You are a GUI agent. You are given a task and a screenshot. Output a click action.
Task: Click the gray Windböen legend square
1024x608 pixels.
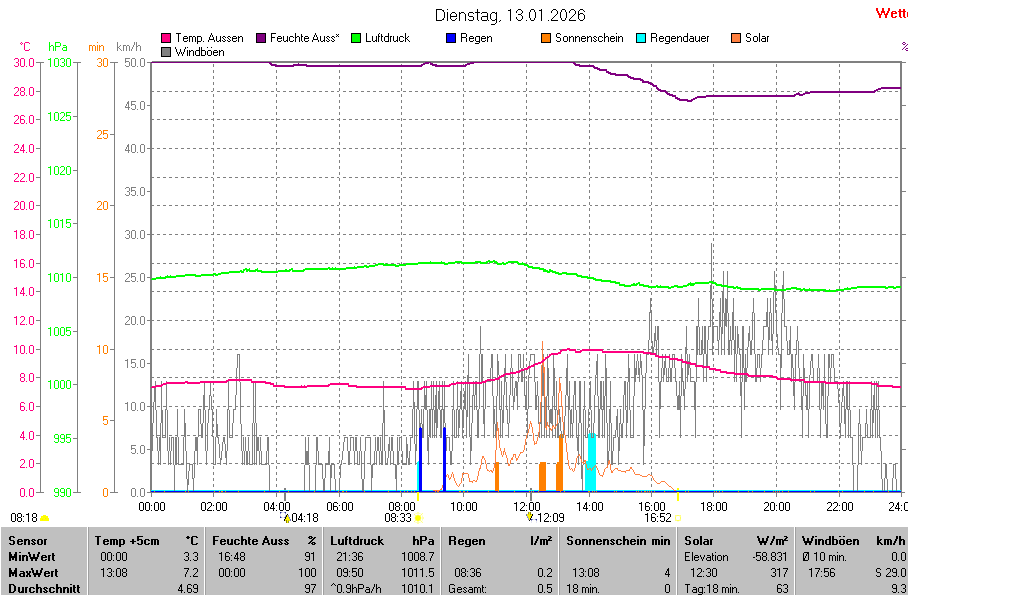coord(166,52)
